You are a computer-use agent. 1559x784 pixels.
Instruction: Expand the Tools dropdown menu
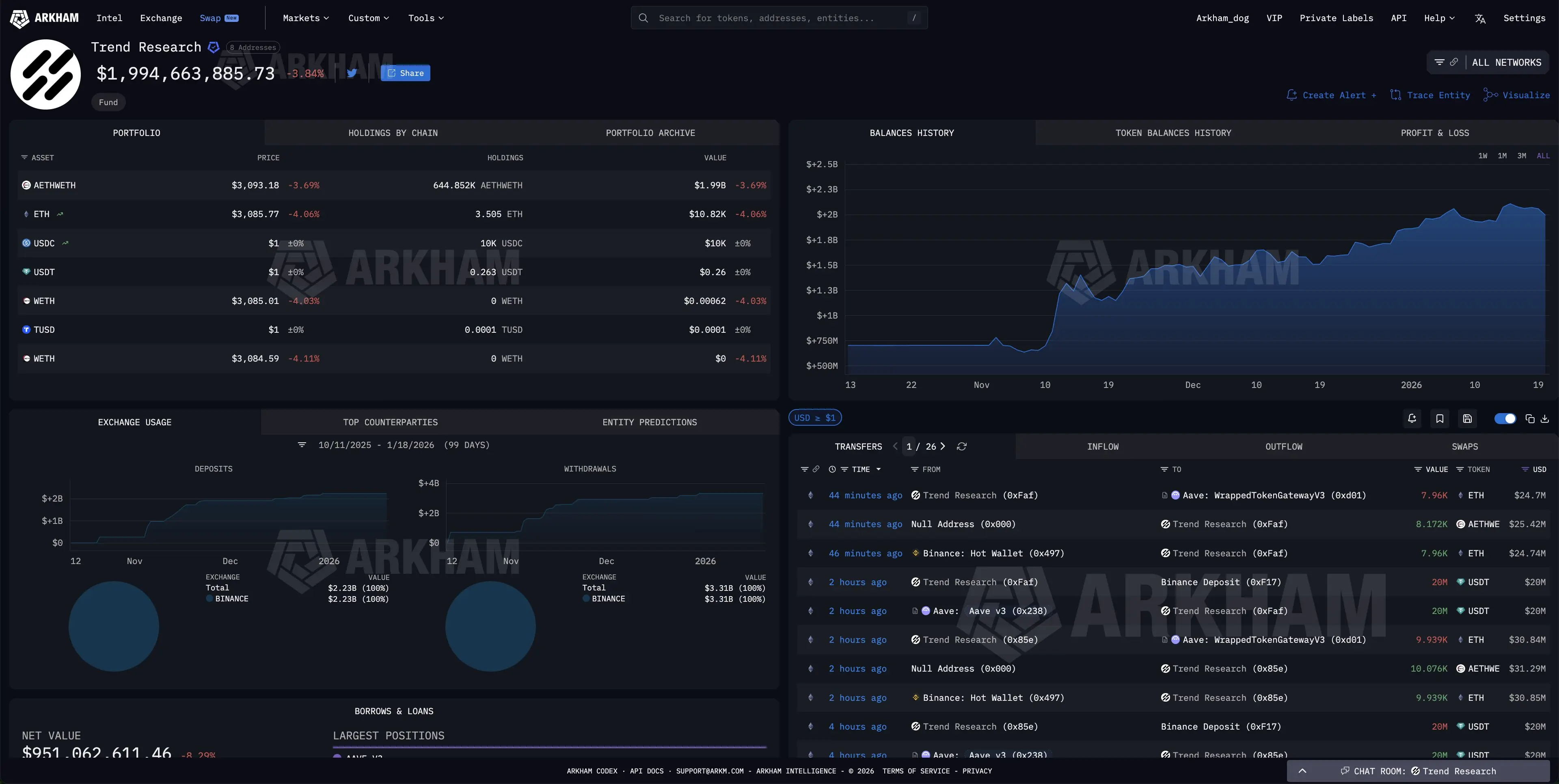click(425, 18)
